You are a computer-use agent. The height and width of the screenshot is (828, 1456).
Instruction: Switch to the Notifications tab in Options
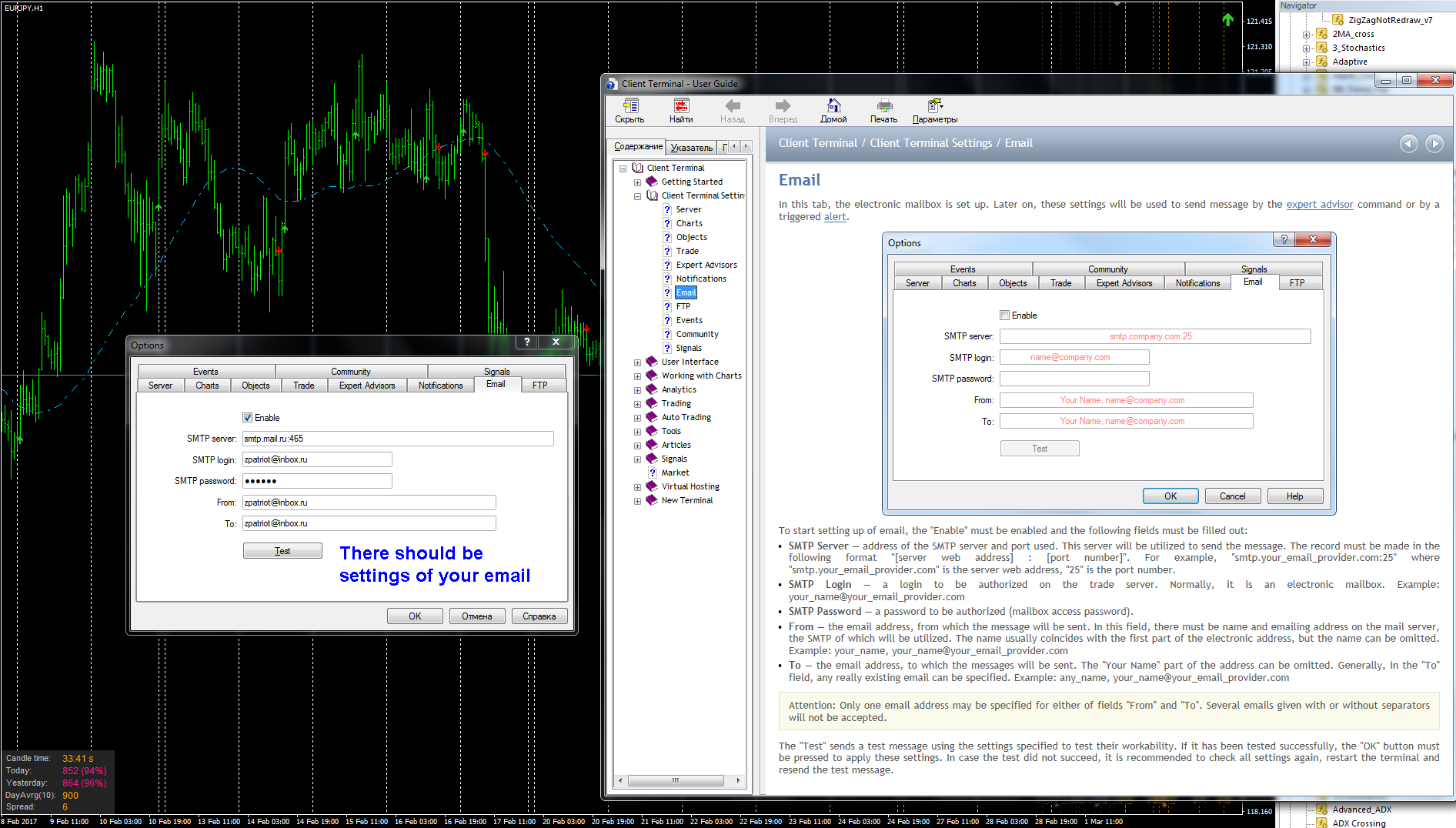click(440, 386)
